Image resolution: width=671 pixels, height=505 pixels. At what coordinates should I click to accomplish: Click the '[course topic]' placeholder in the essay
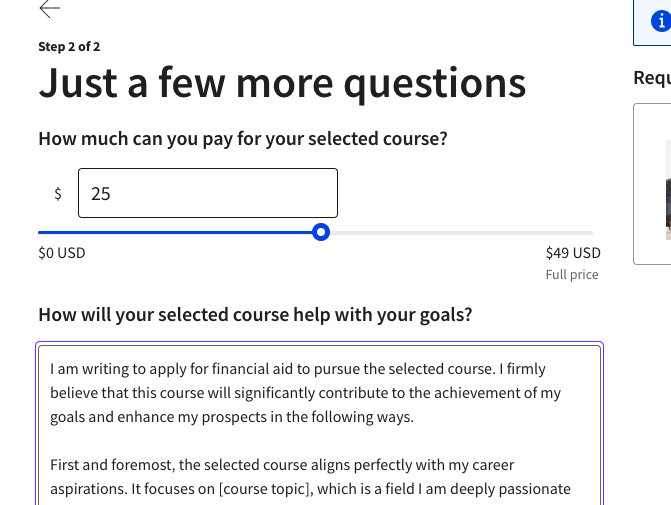tap(266, 489)
